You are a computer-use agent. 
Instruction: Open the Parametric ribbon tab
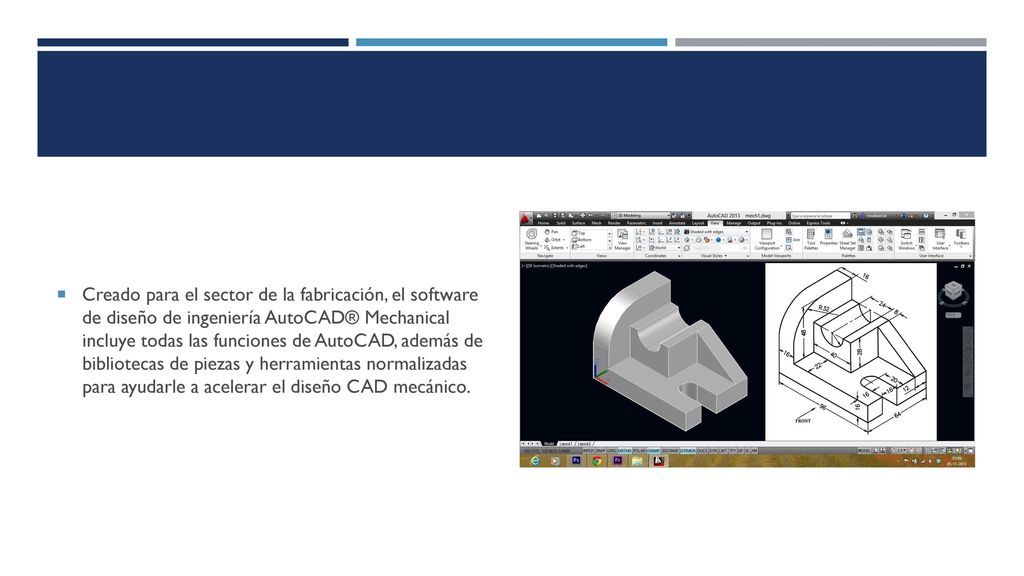click(x=636, y=223)
